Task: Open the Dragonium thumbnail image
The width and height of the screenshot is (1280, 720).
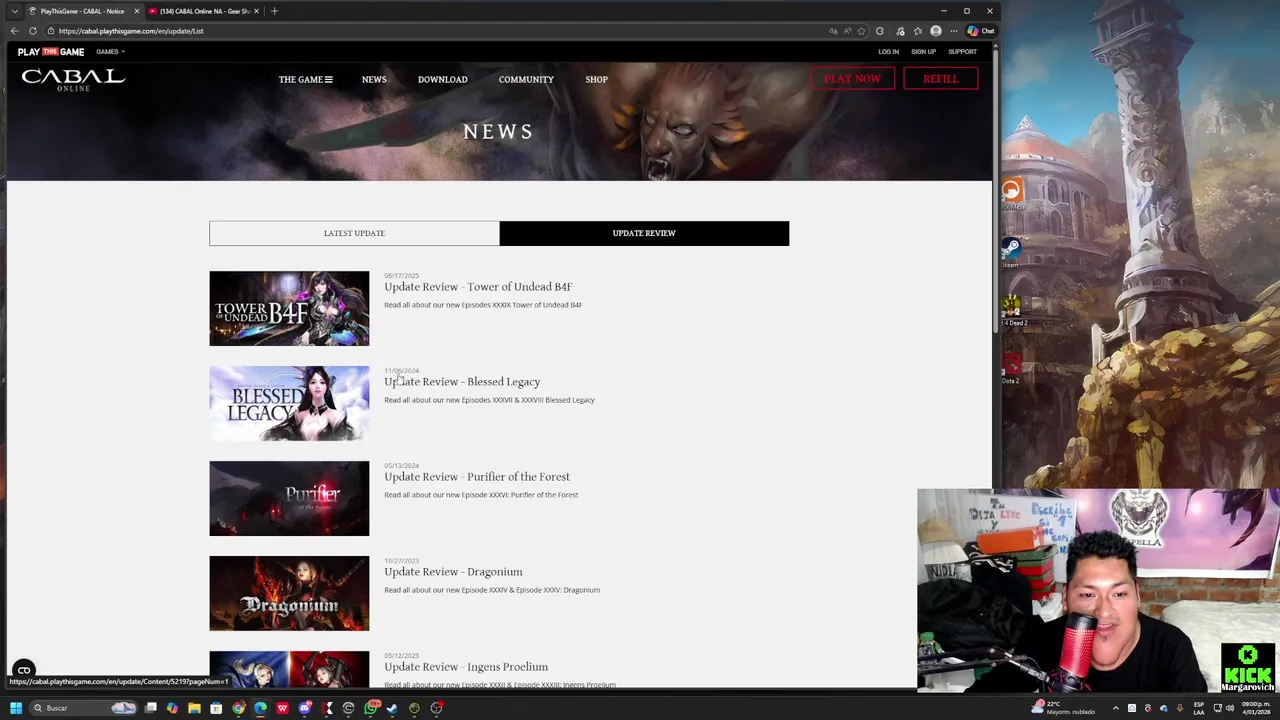Action: [289, 593]
